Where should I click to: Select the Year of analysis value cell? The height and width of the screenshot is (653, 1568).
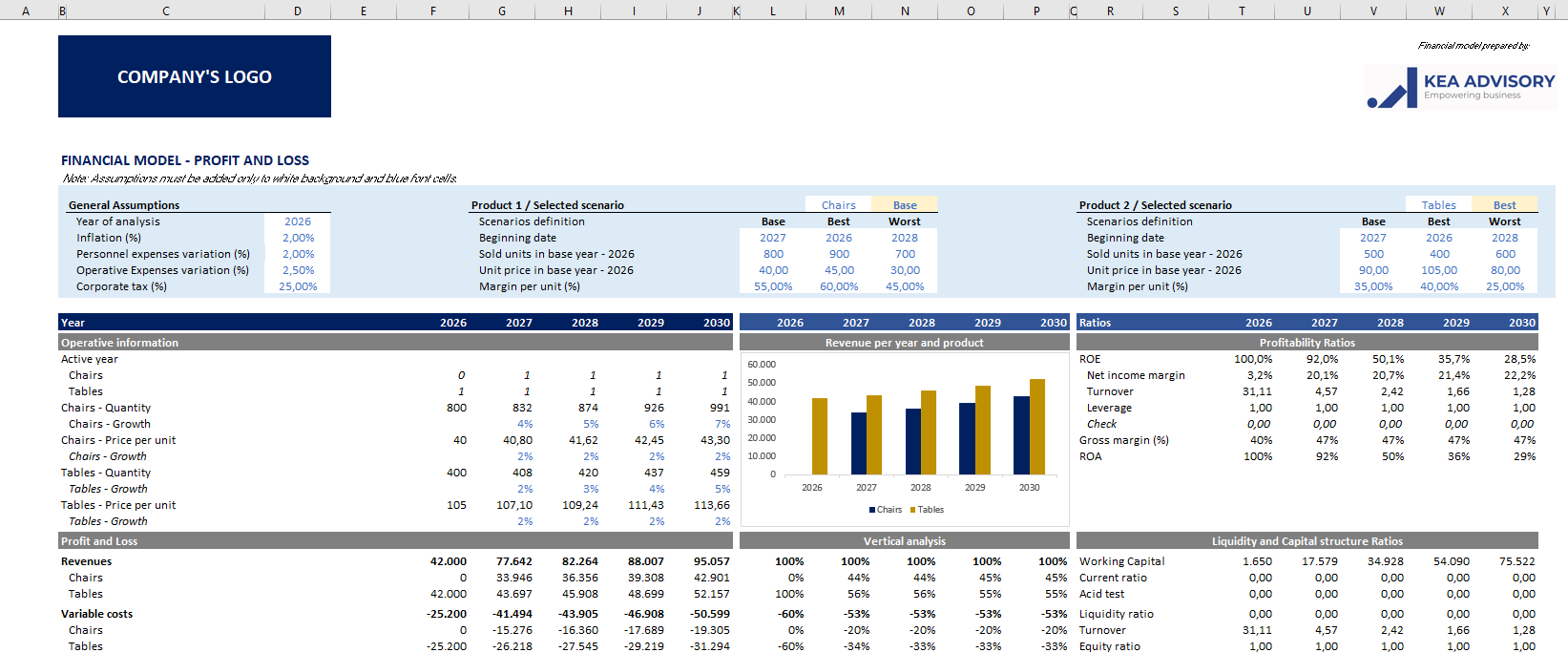(298, 221)
